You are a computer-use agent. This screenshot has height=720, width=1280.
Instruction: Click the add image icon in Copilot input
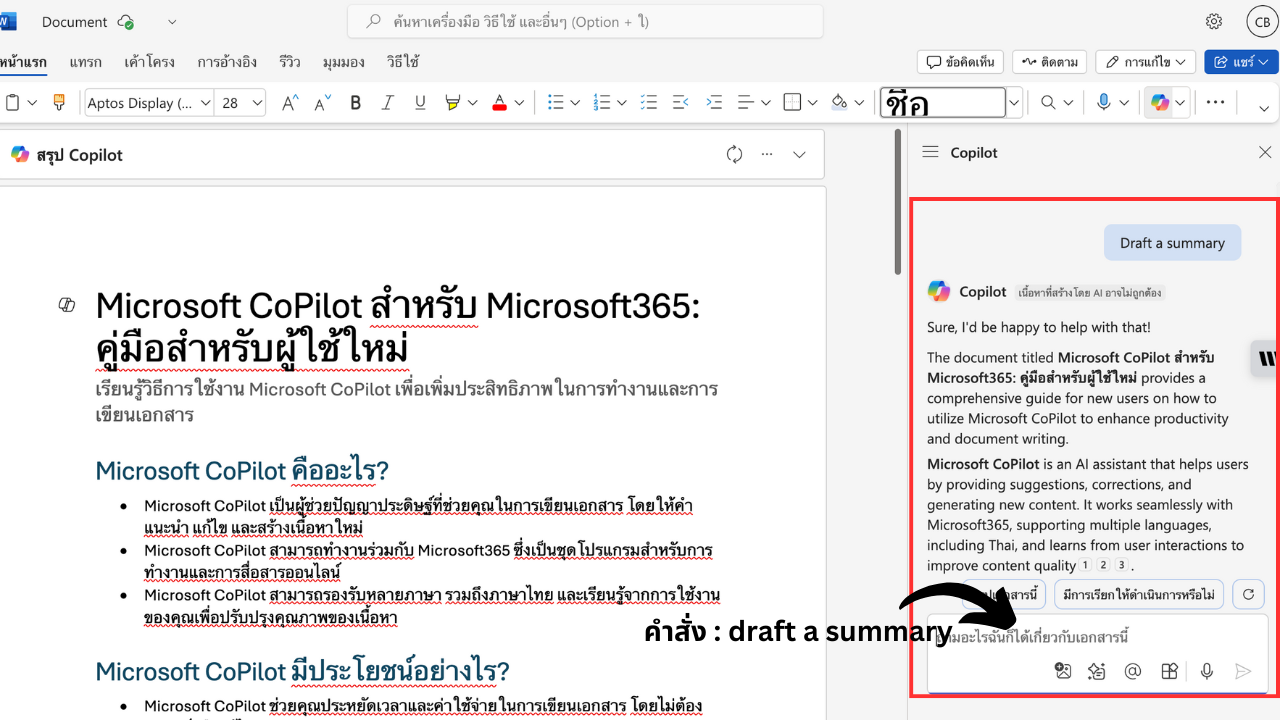1063,671
